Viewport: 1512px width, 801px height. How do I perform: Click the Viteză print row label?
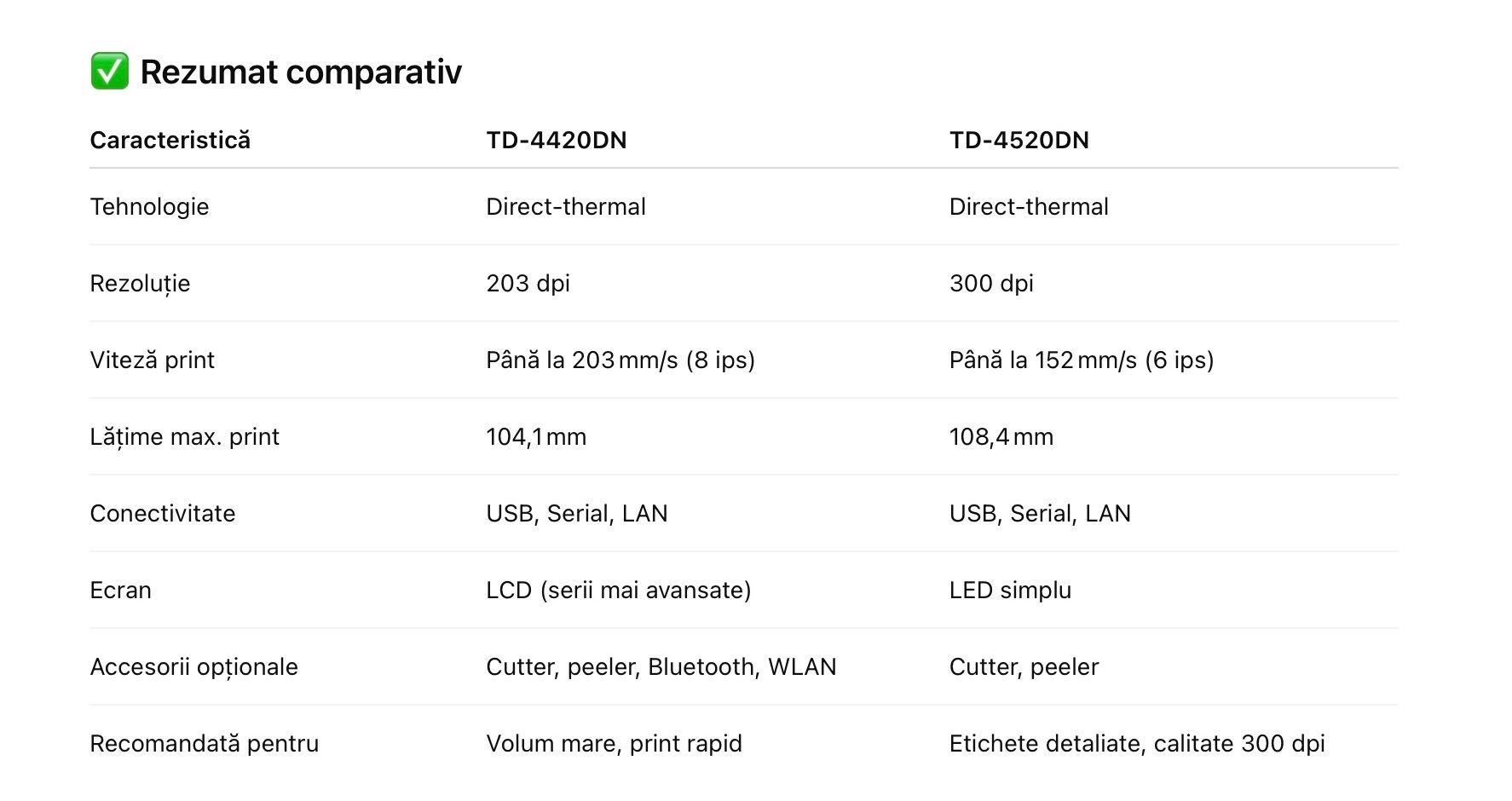tap(152, 360)
